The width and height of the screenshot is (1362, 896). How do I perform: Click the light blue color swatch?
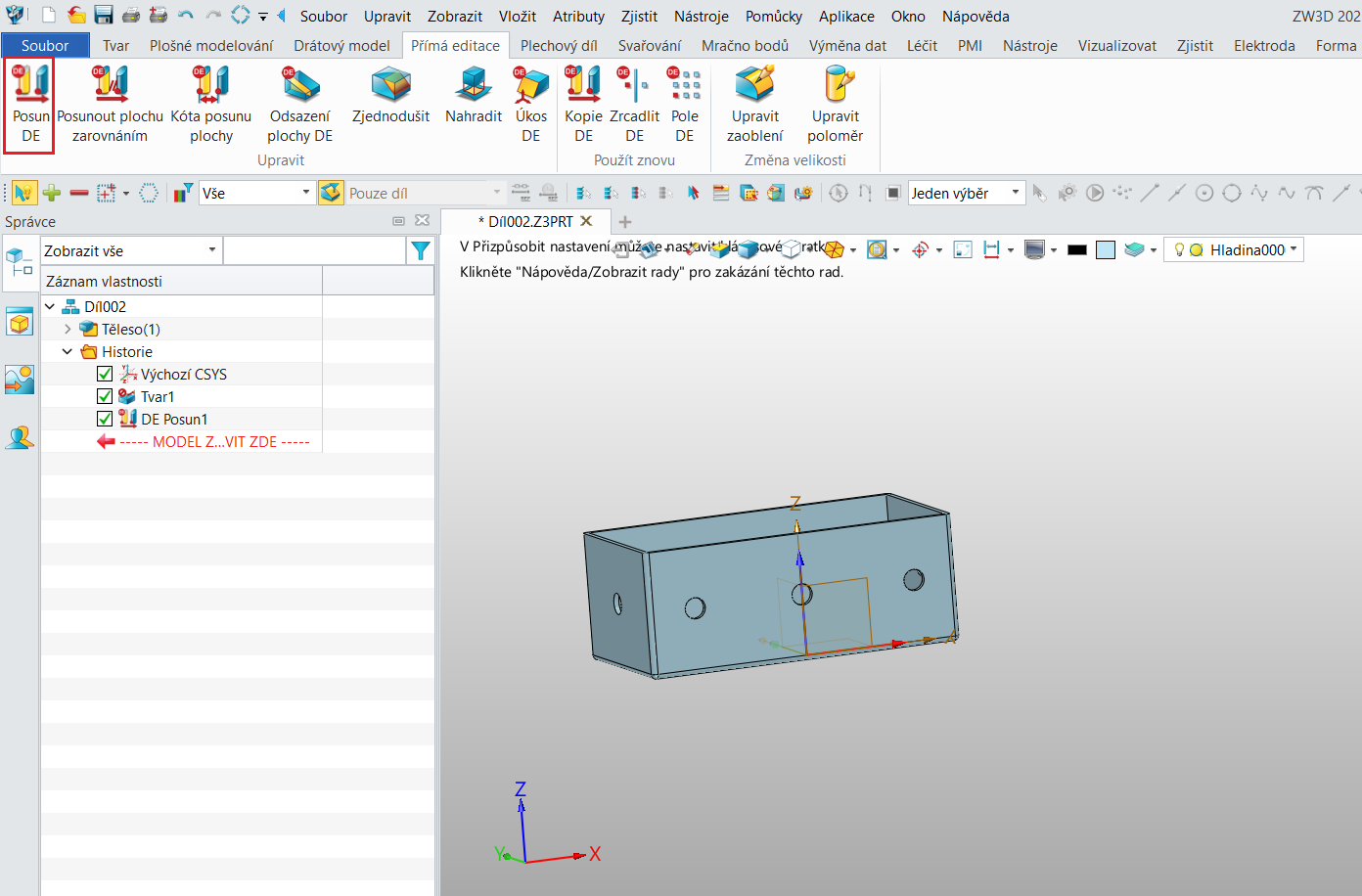click(x=1106, y=249)
